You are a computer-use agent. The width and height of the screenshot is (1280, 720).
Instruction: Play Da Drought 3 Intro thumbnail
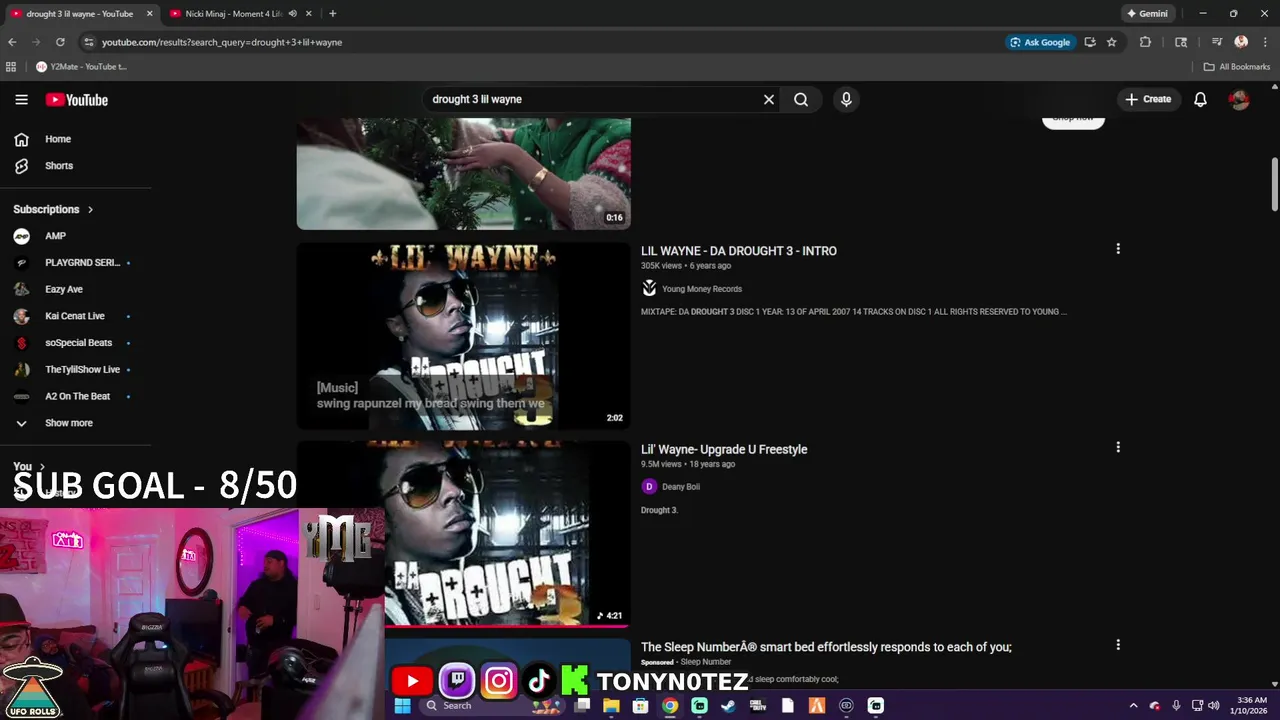click(x=463, y=336)
